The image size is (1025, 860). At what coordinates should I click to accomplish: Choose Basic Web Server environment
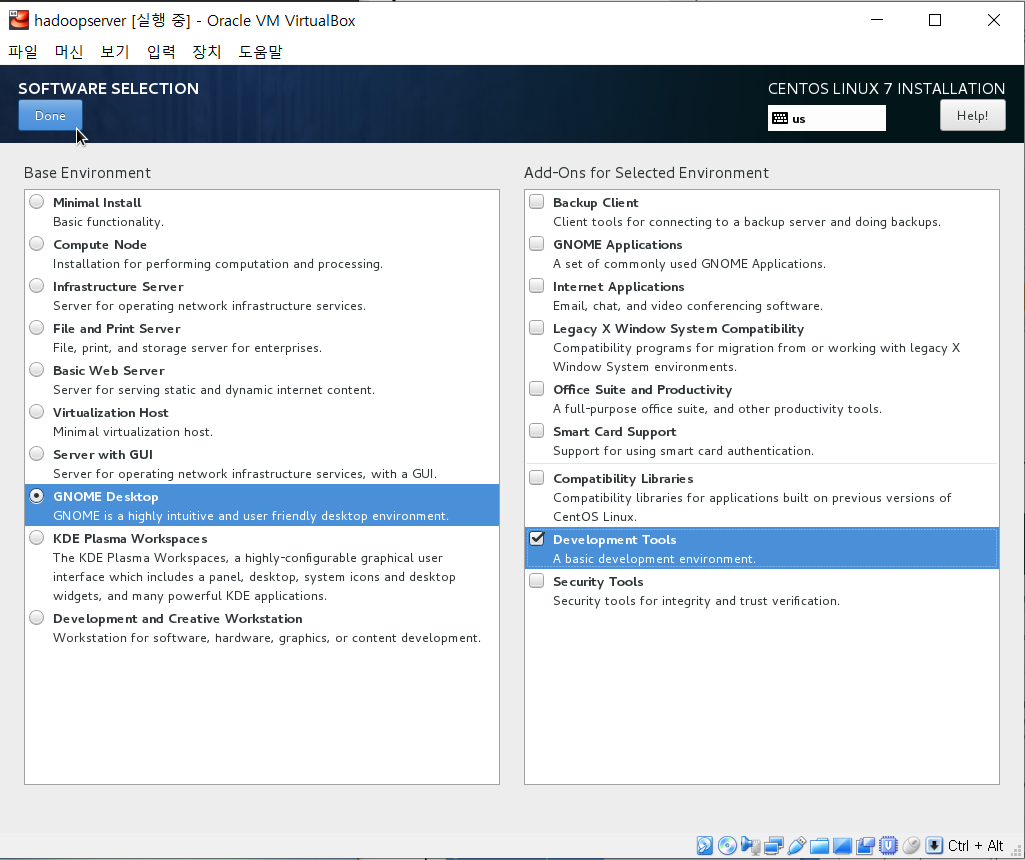click(x=37, y=370)
